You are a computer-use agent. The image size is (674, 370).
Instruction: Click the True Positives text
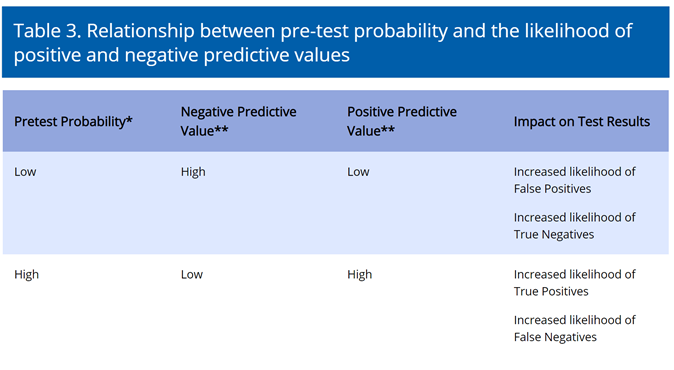click(x=551, y=291)
